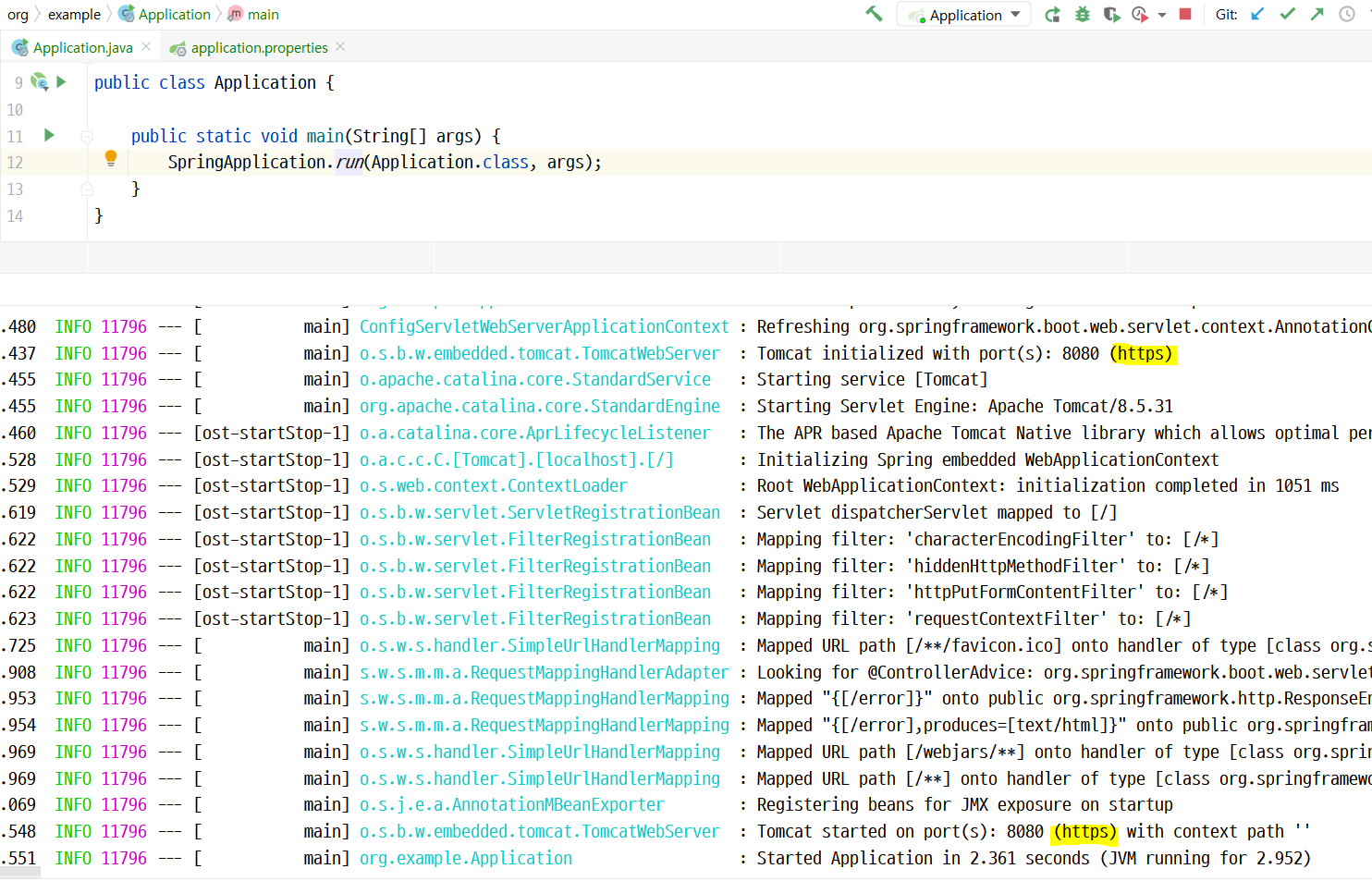Click the run gutter arrow beside main method

click(x=48, y=135)
